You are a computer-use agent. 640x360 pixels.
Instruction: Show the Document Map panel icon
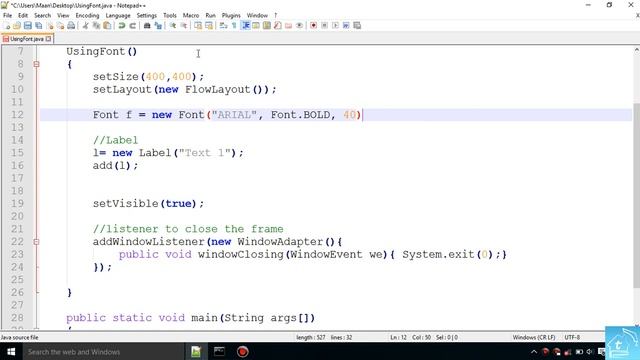[267, 25]
